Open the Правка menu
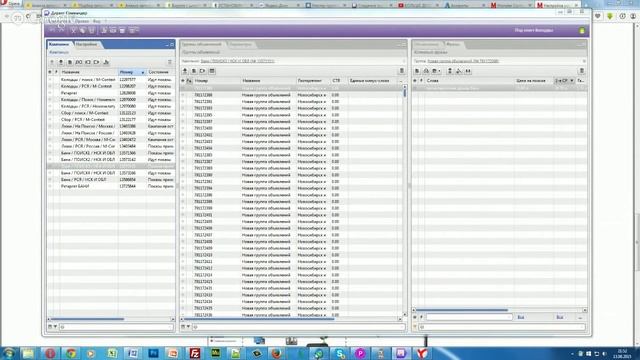The image size is (640, 360). (81, 21)
